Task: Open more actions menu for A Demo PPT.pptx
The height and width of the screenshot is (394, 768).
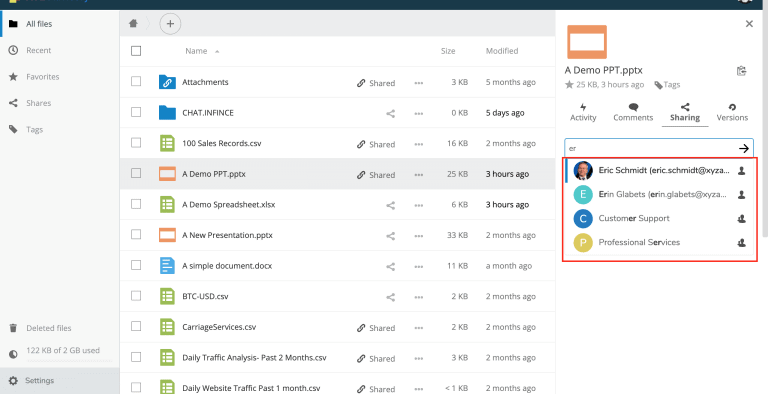Action: pos(419,175)
